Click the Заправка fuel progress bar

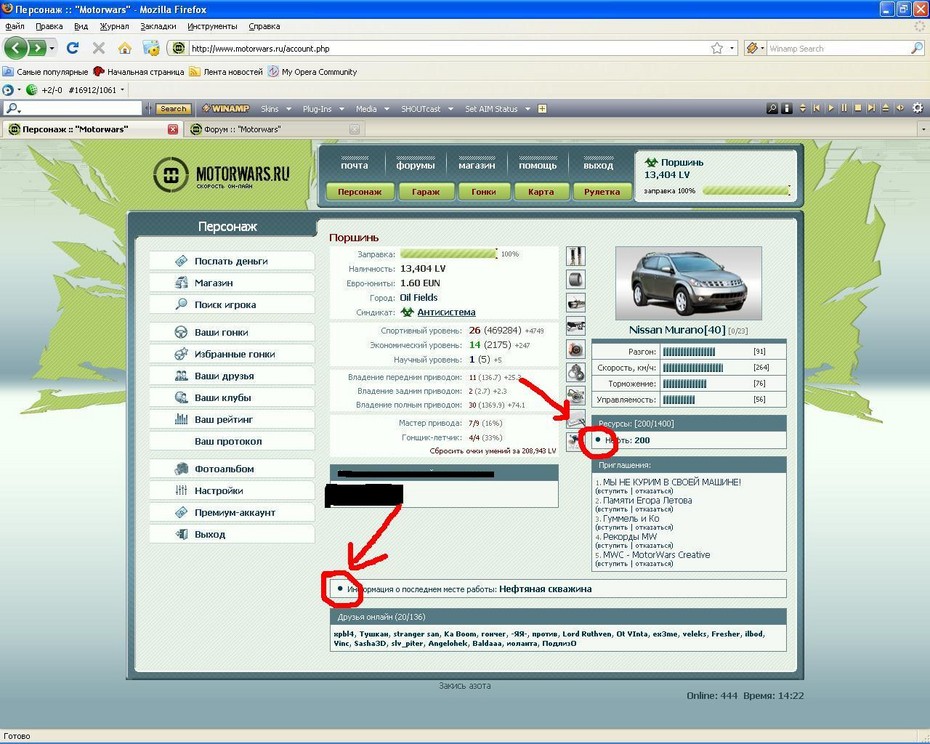coord(448,254)
